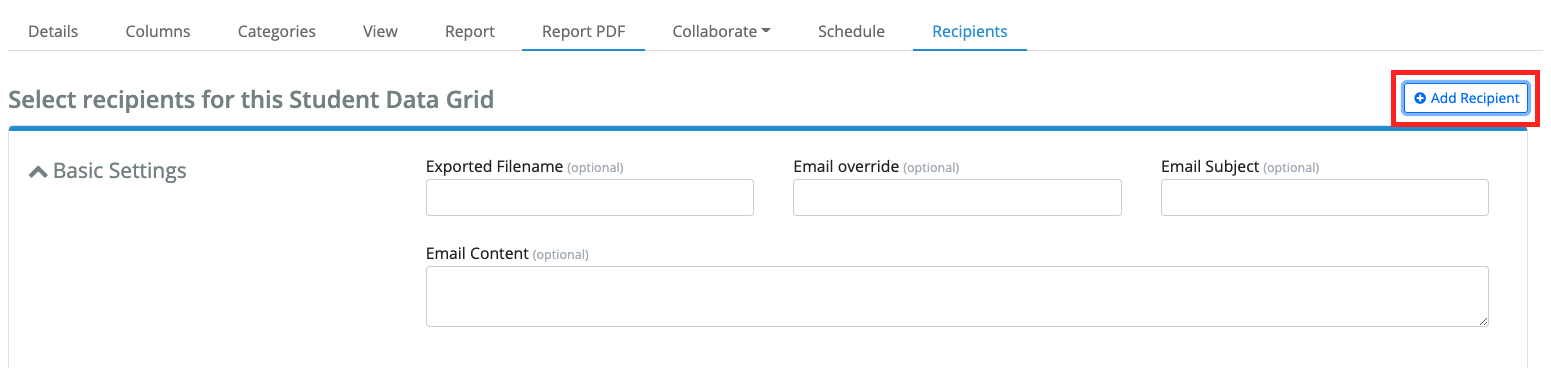Switch to the Report PDF tab
Viewport: 1551px width, 368px height.
pos(584,31)
